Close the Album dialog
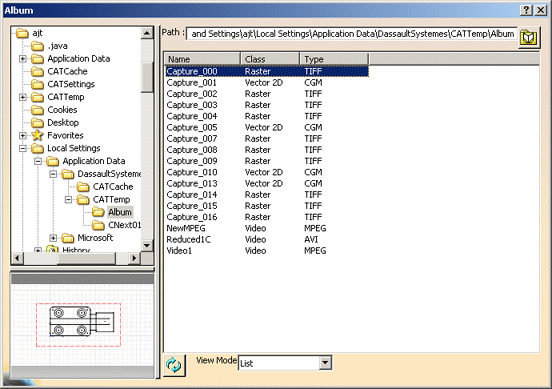Viewport: 552px width, 389px height. [x=540, y=10]
